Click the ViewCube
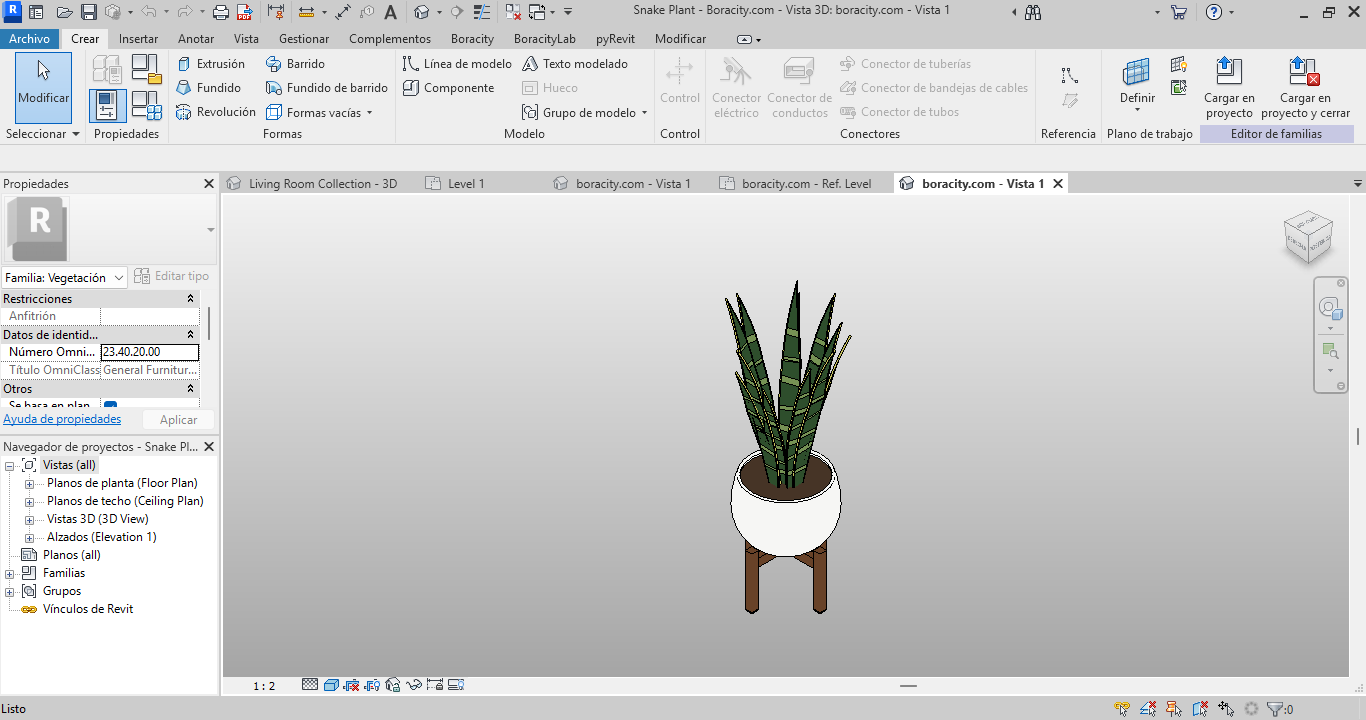The height and width of the screenshot is (720, 1366). tap(1307, 237)
